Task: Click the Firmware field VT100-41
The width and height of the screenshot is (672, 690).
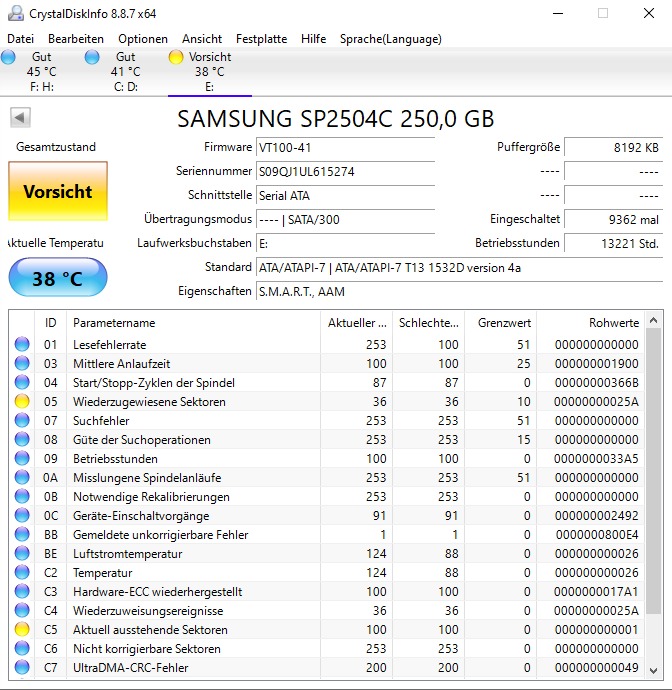Action: tap(345, 147)
